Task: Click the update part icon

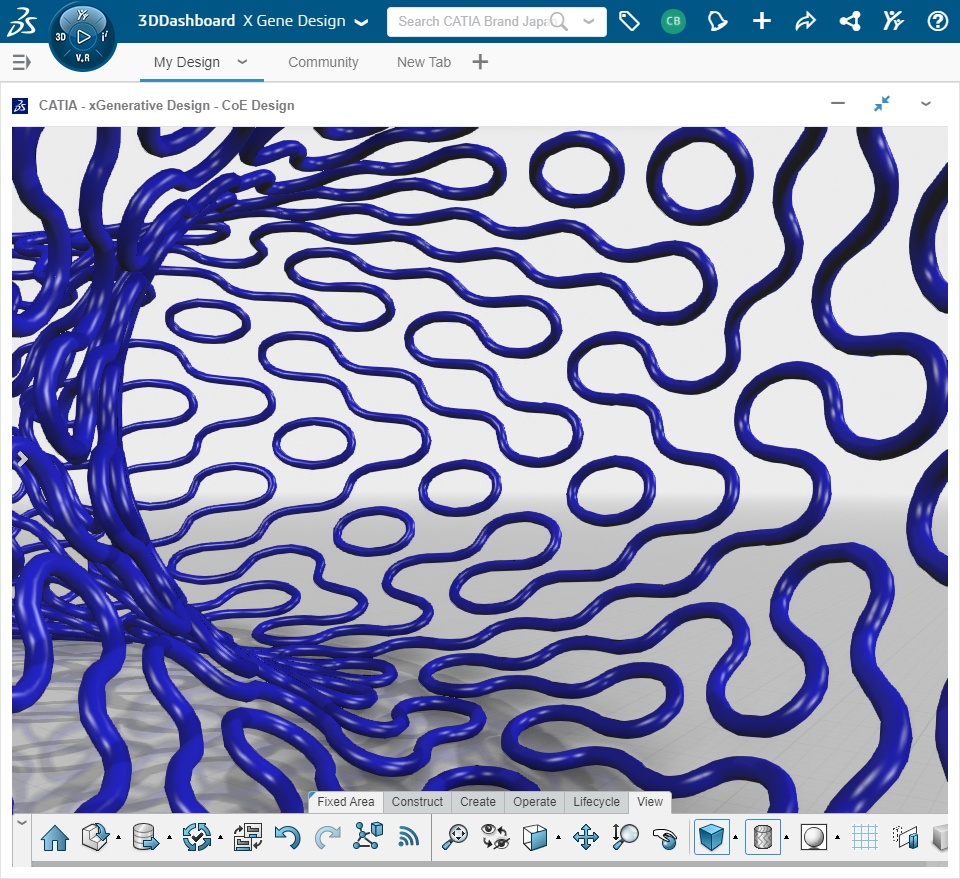Action: coord(95,837)
